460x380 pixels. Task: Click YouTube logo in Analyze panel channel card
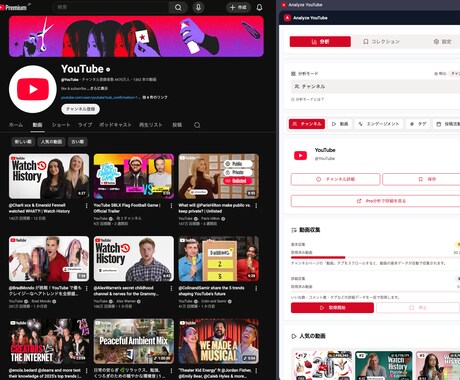(300, 155)
